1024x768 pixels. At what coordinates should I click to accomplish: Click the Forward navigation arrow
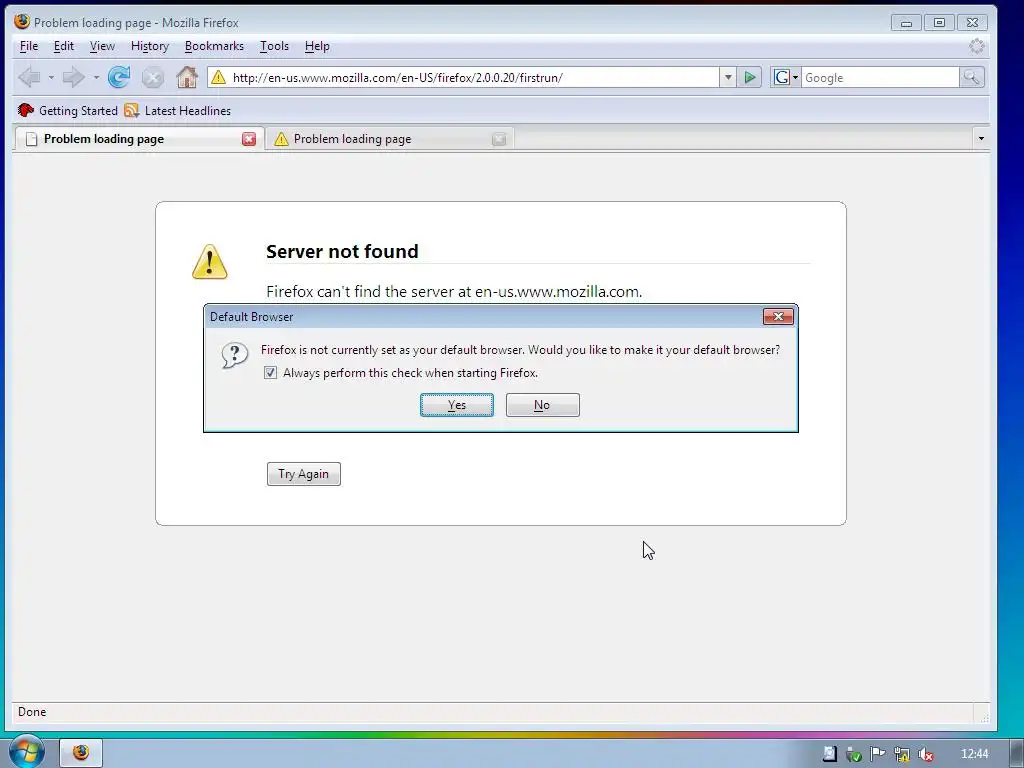tap(73, 77)
